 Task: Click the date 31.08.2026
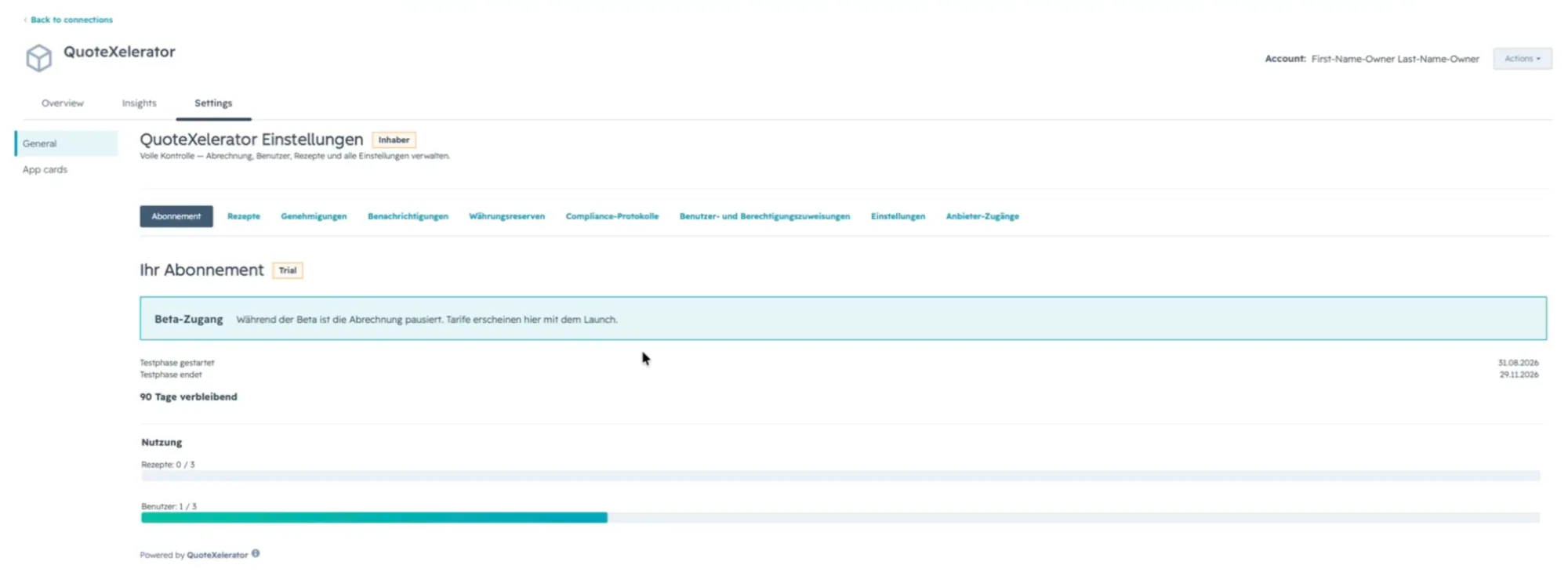point(1518,363)
